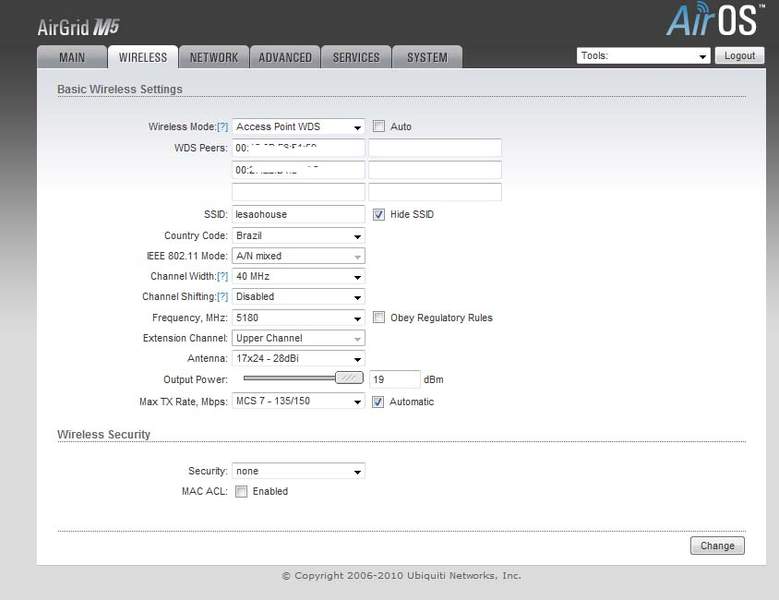Go to the ADVANCED tab
Viewport: 779px width, 600px height.
pyautogui.click(x=285, y=57)
